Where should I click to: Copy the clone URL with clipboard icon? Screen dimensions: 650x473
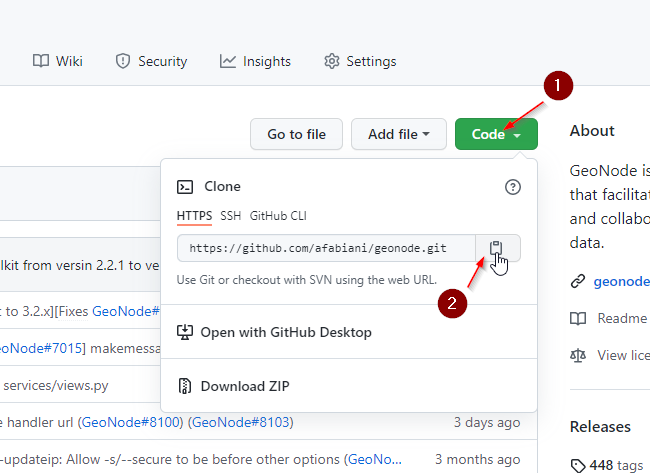pyautogui.click(x=497, y=248)
